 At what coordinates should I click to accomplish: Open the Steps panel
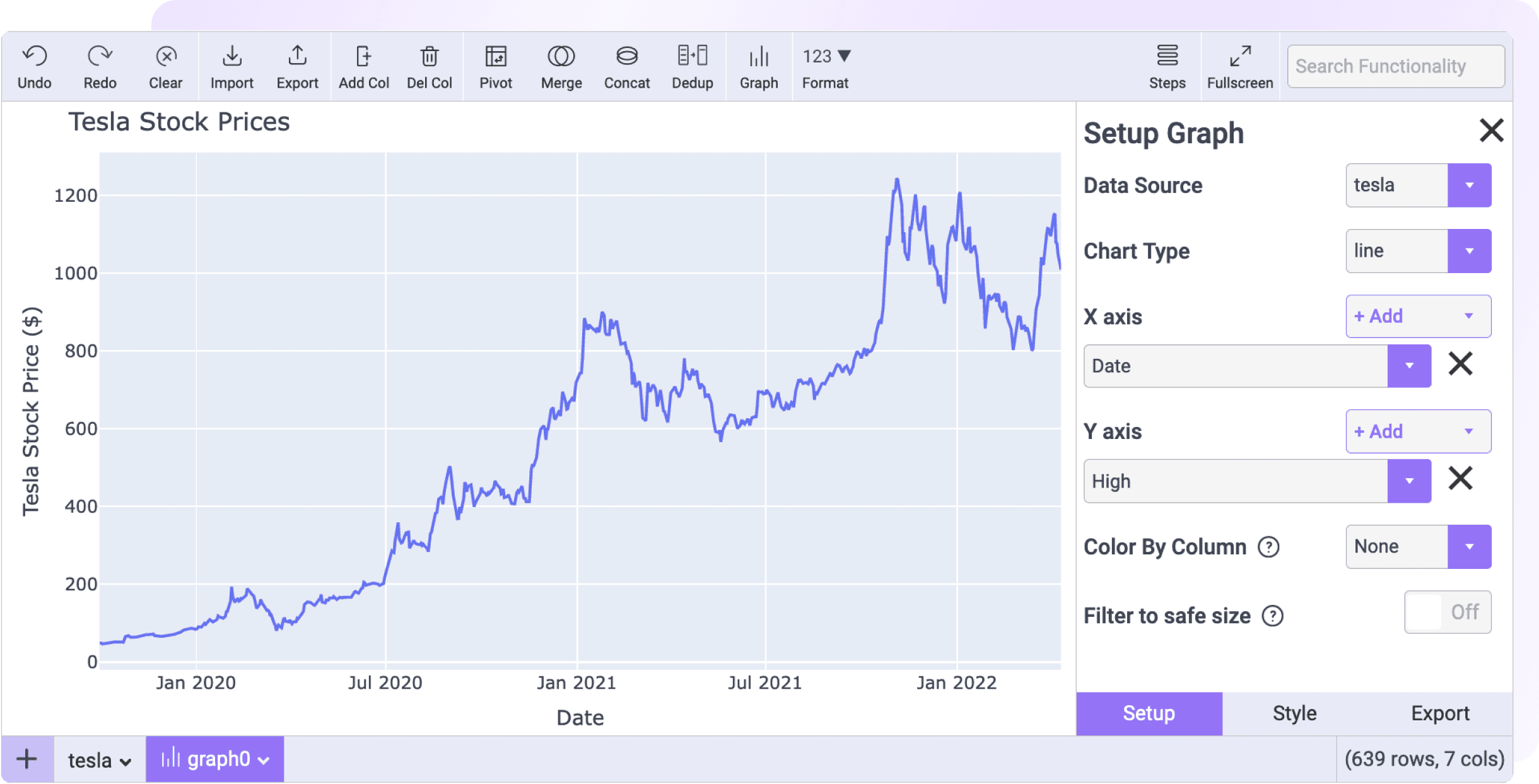coord(1167,66)
